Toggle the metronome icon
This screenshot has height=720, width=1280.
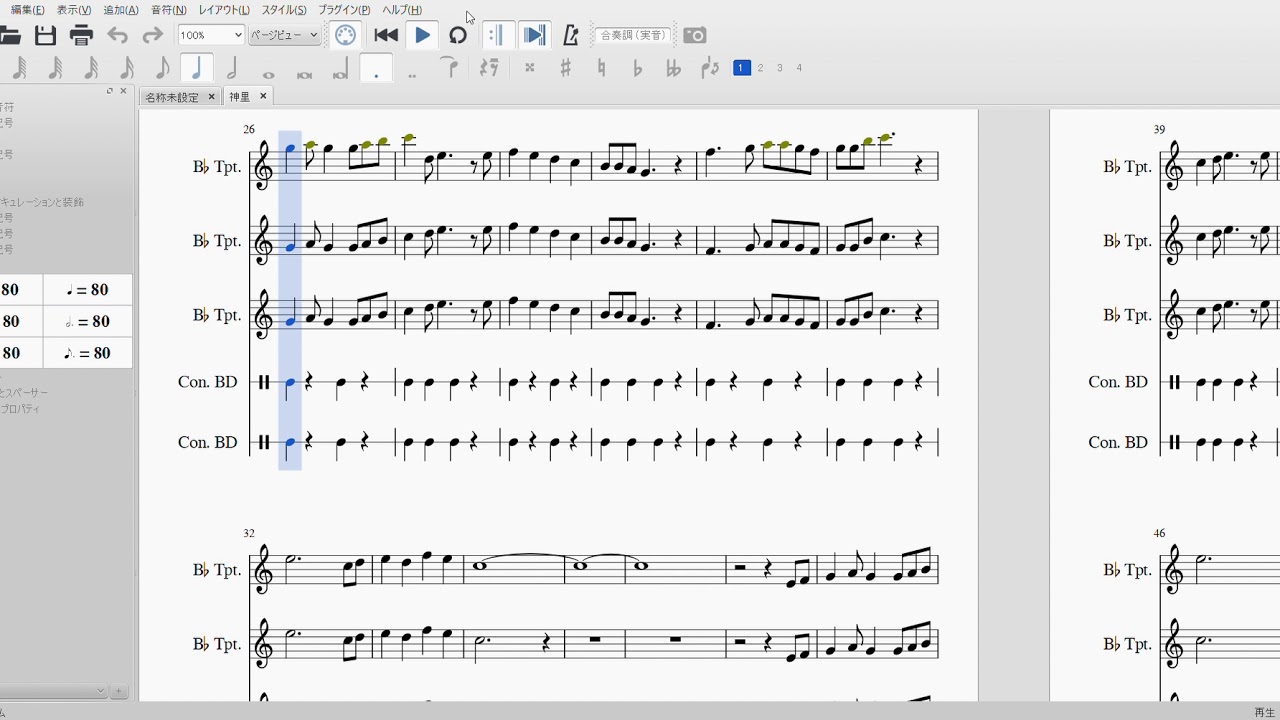click(571, 35)
